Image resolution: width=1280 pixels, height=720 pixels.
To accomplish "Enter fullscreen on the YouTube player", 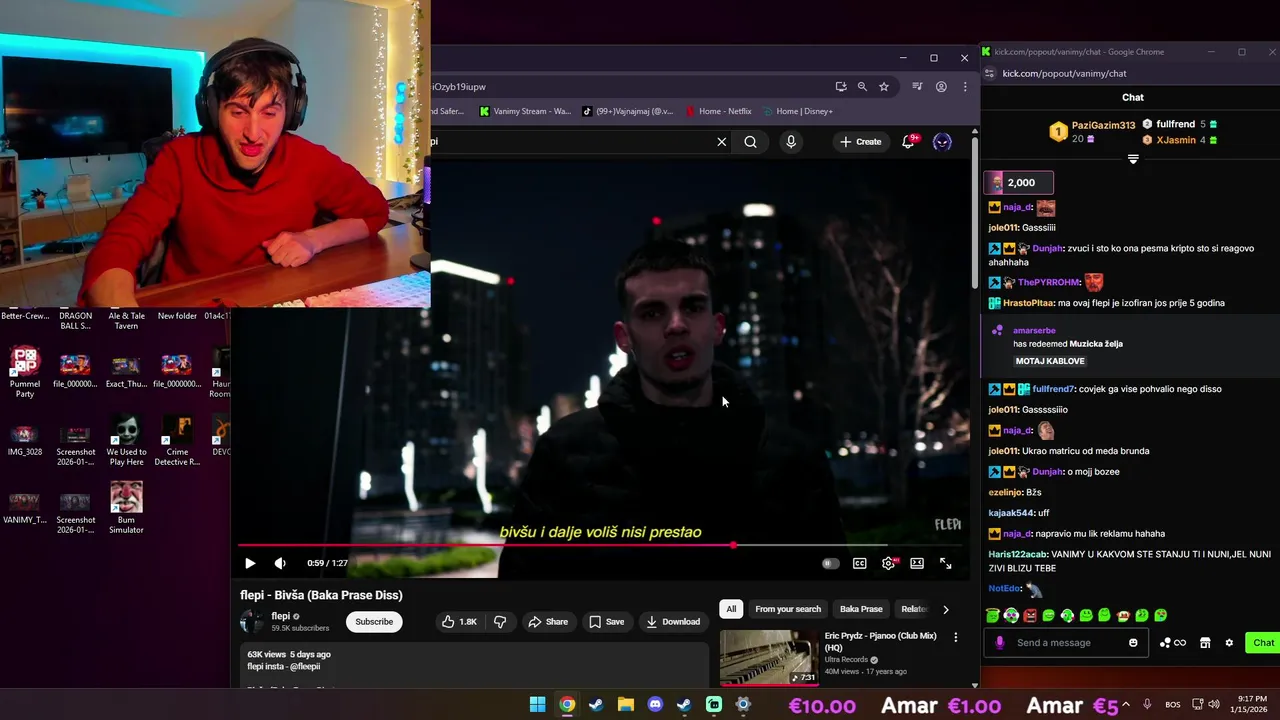I will click(946, 563).
